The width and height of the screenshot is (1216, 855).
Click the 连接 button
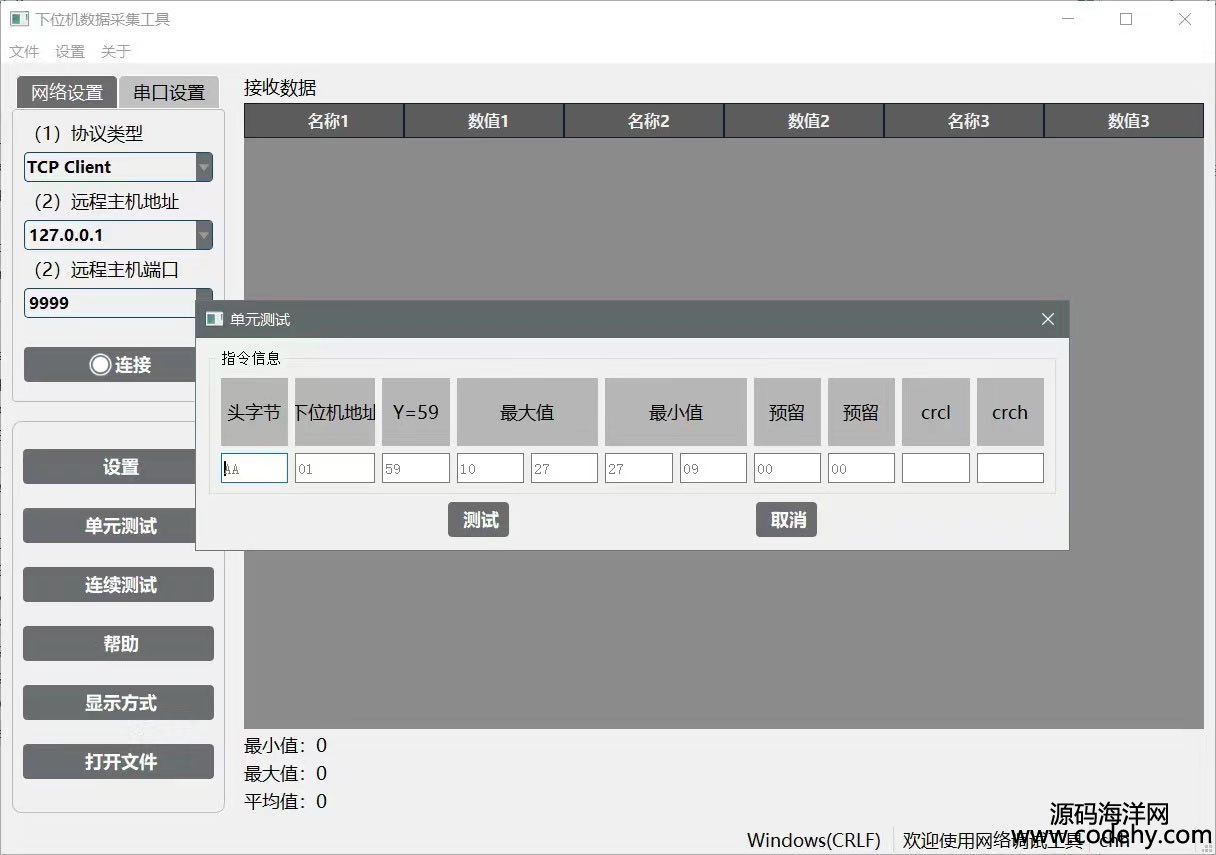click(110, 365)
